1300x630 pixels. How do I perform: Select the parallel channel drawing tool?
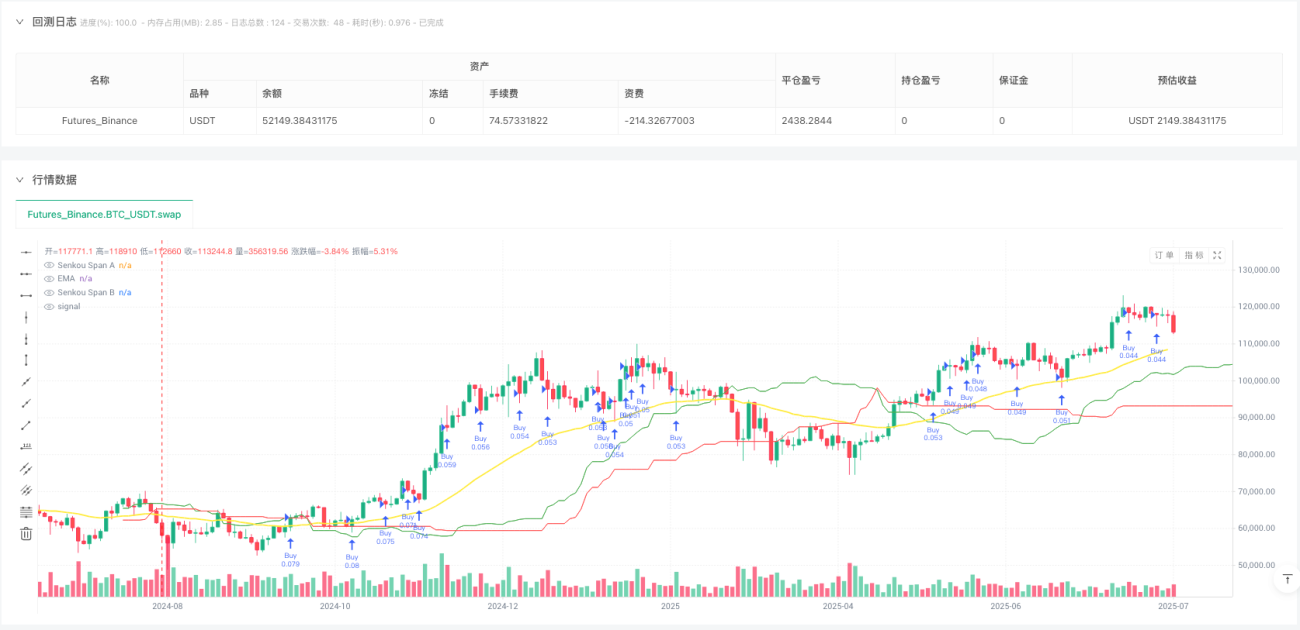click(x=26, y=468)
